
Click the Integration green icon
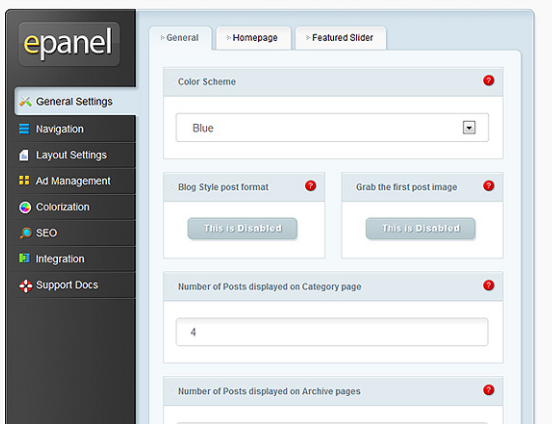pyautogui.click(x=24, y=258)
